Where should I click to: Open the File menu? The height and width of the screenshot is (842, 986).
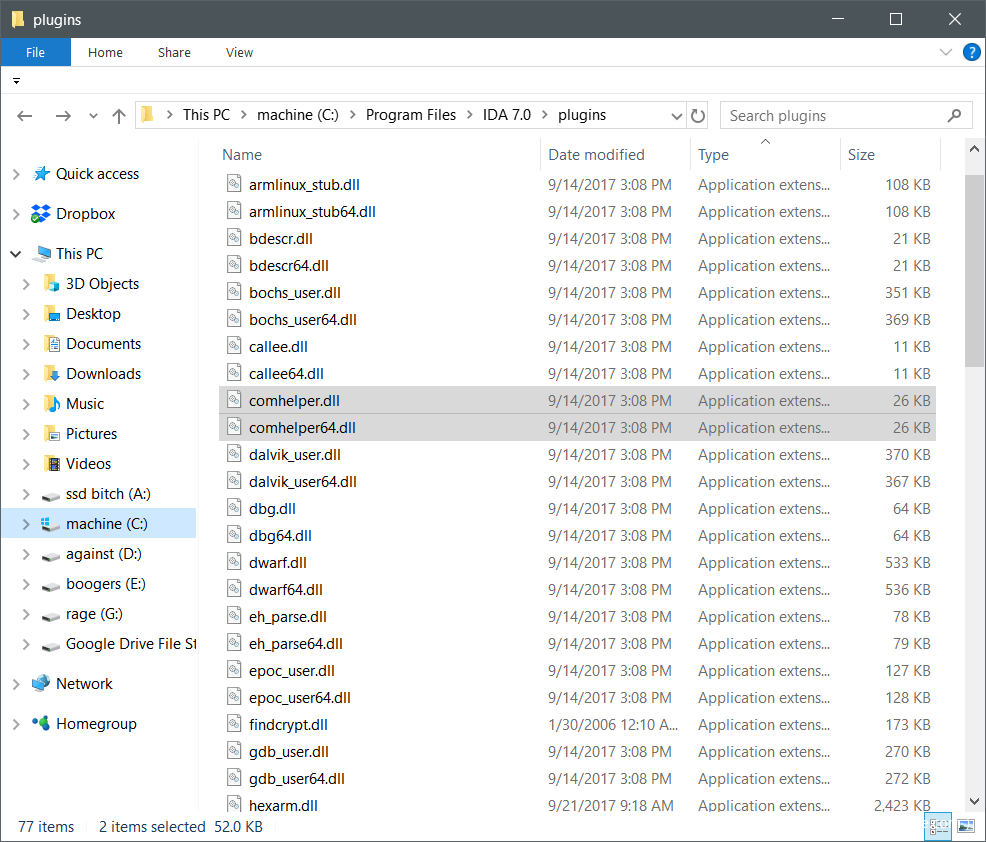click(35, 52)
